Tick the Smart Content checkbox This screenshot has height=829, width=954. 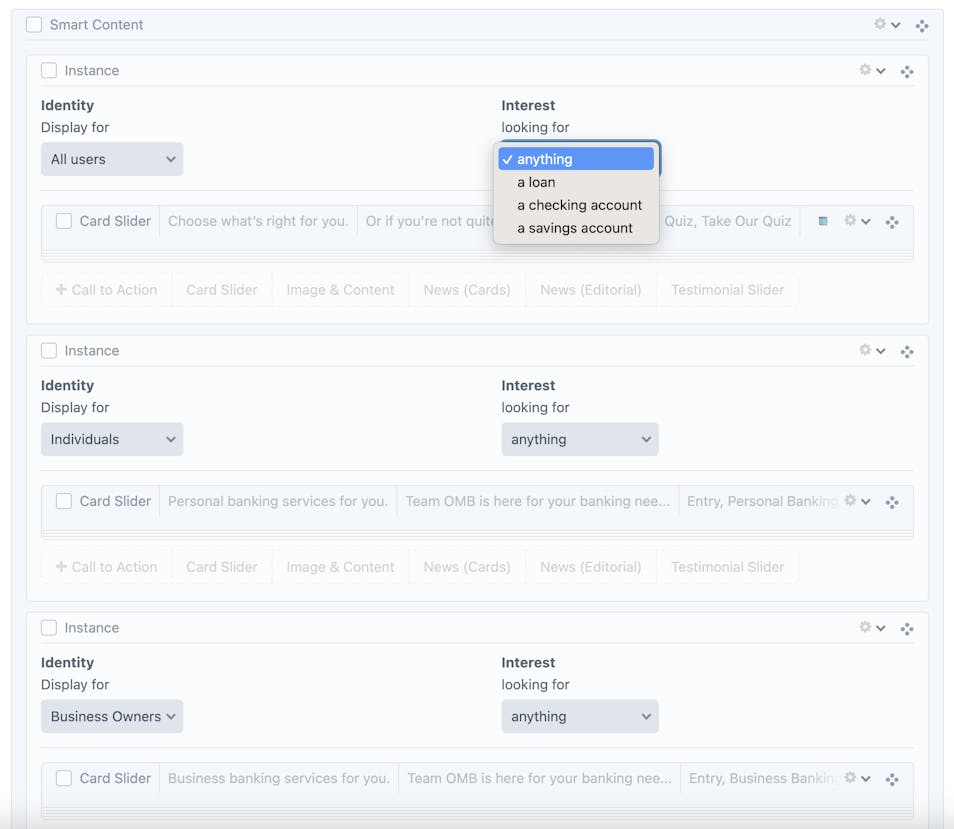[x=34, y=24]
